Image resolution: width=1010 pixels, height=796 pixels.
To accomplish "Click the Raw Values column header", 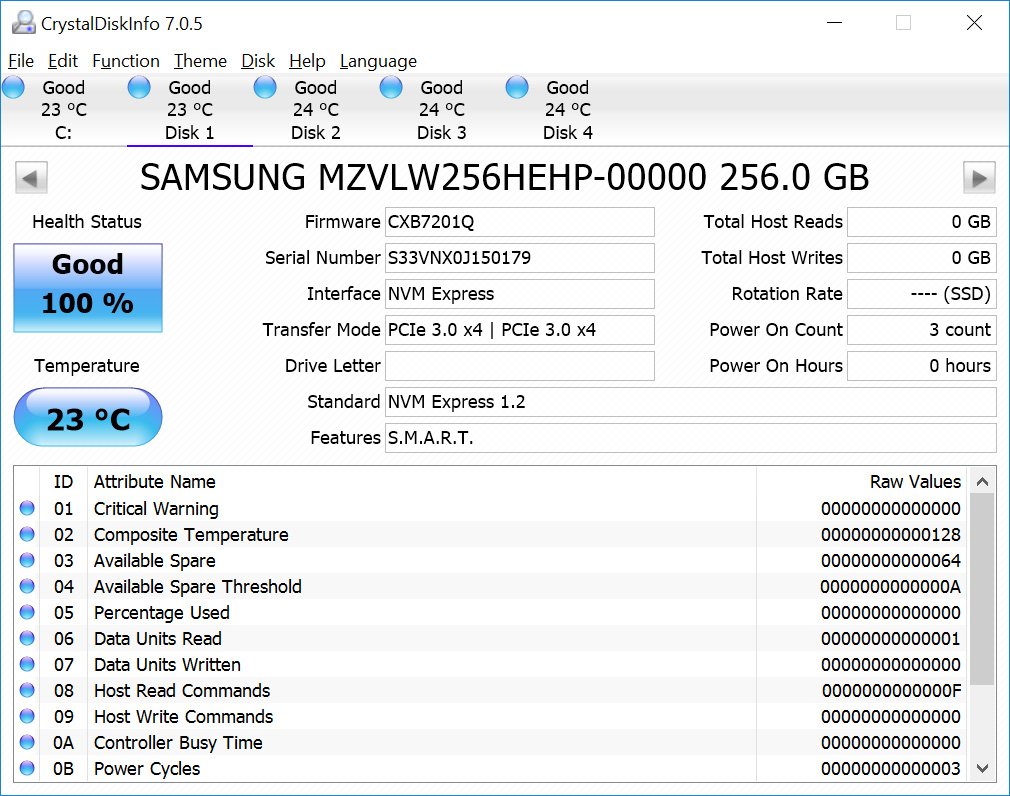I will (914, 482).
